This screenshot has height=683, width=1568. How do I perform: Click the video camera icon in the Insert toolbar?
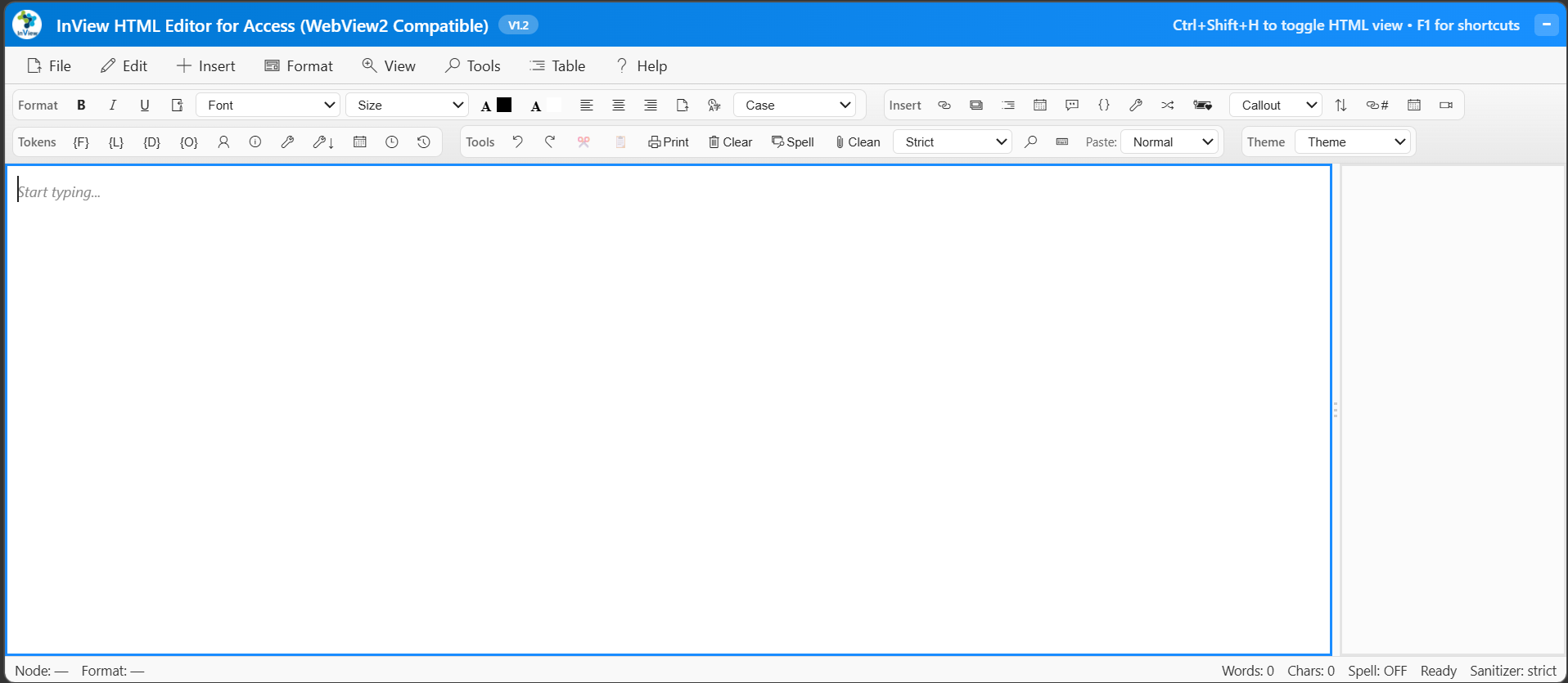pyautogui.click(x=1446, y=105)
